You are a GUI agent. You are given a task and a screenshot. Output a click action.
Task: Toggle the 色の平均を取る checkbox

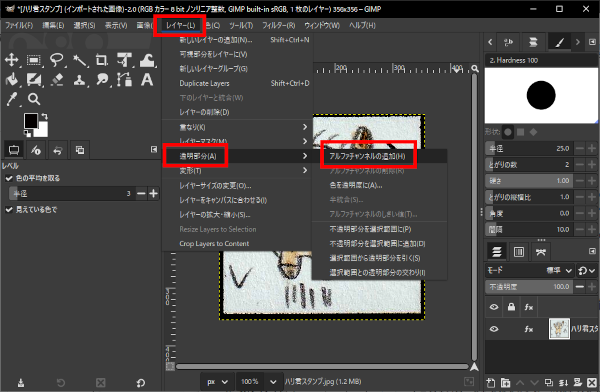(9, 178)
